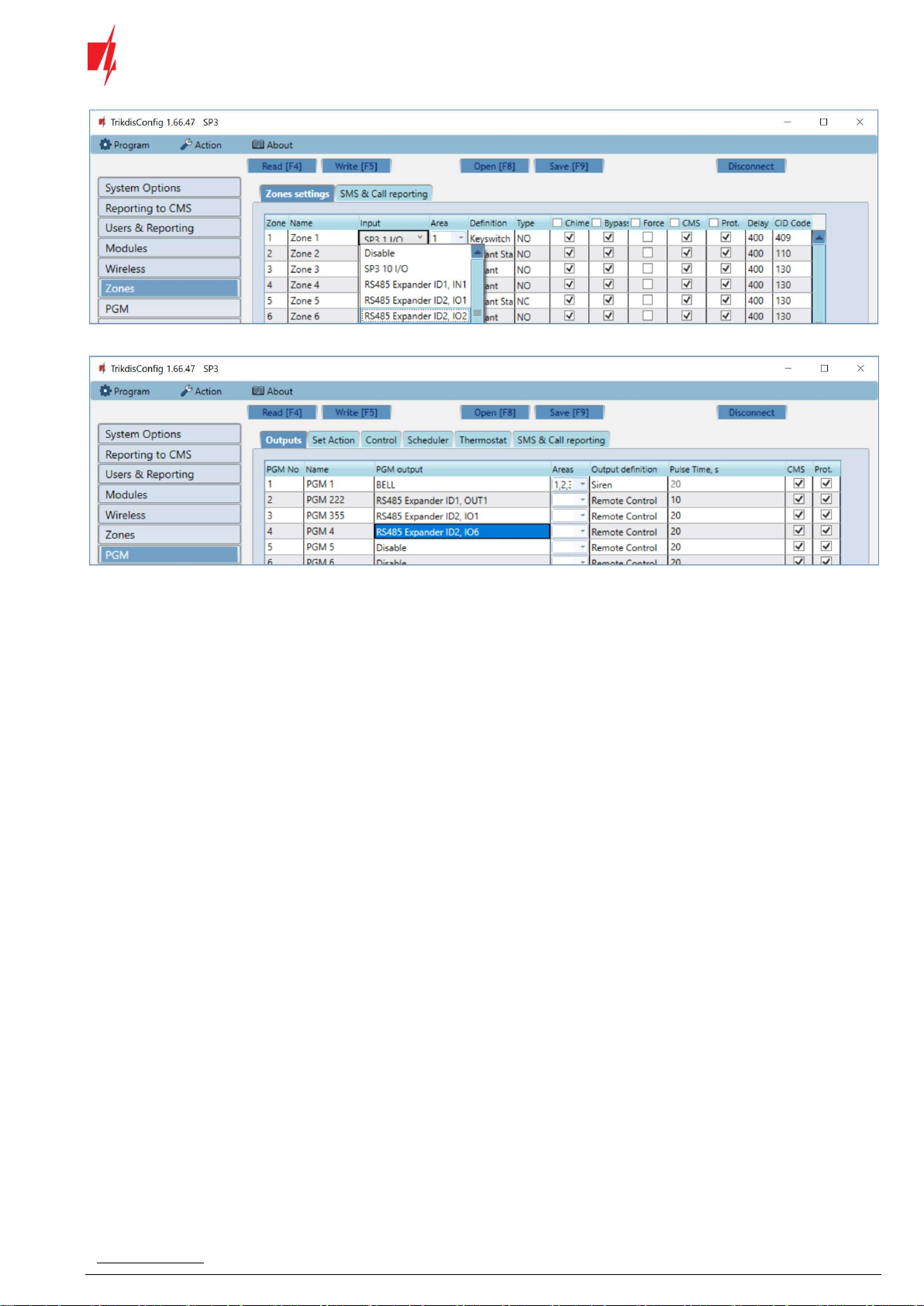Pick RS485 Expander ID2, IO2 from the list
The image size is (924, 1306).
tap(415, 316)
